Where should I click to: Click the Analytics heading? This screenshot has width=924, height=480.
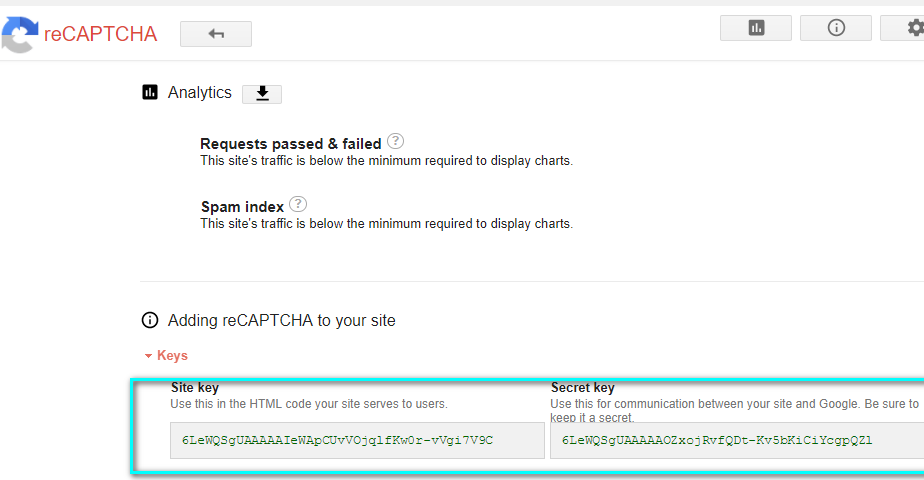click(x=200, y=92)
